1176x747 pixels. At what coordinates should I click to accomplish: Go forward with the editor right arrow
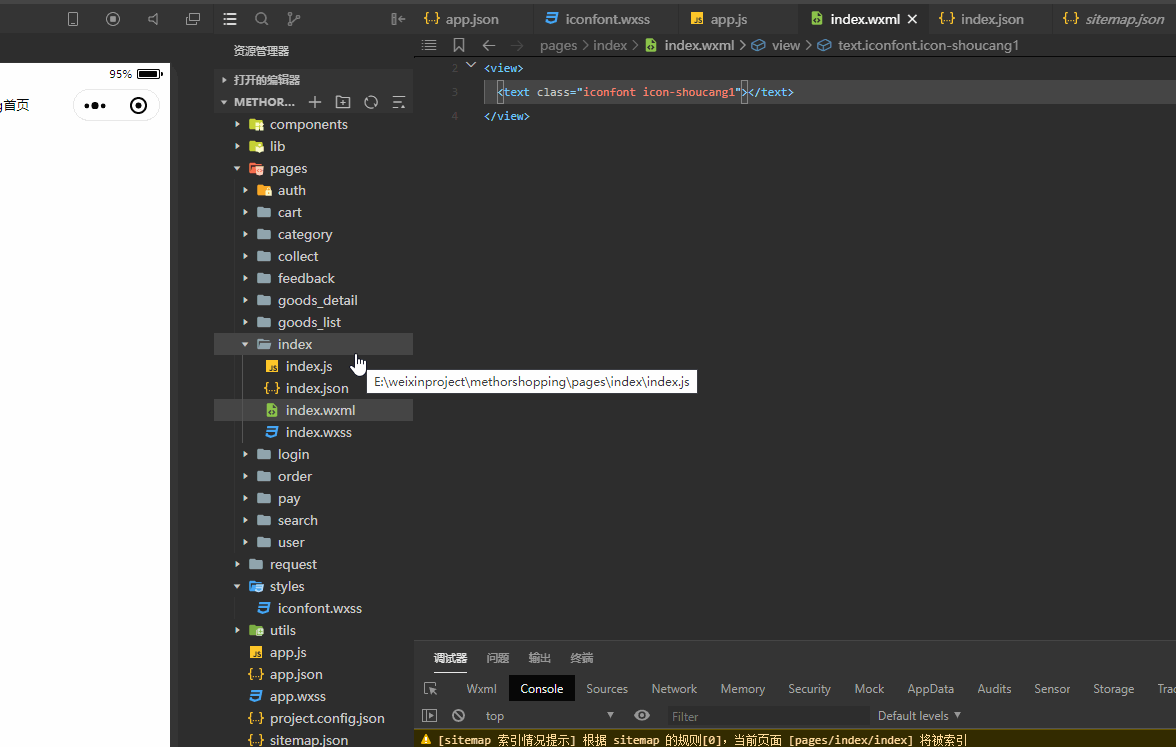[x=517, y=45]
